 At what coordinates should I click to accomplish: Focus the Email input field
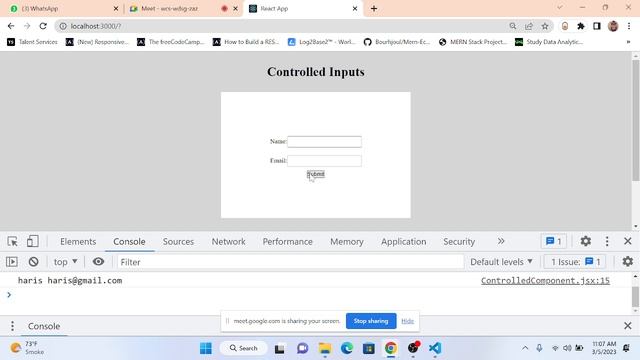(x=324, y=161)
